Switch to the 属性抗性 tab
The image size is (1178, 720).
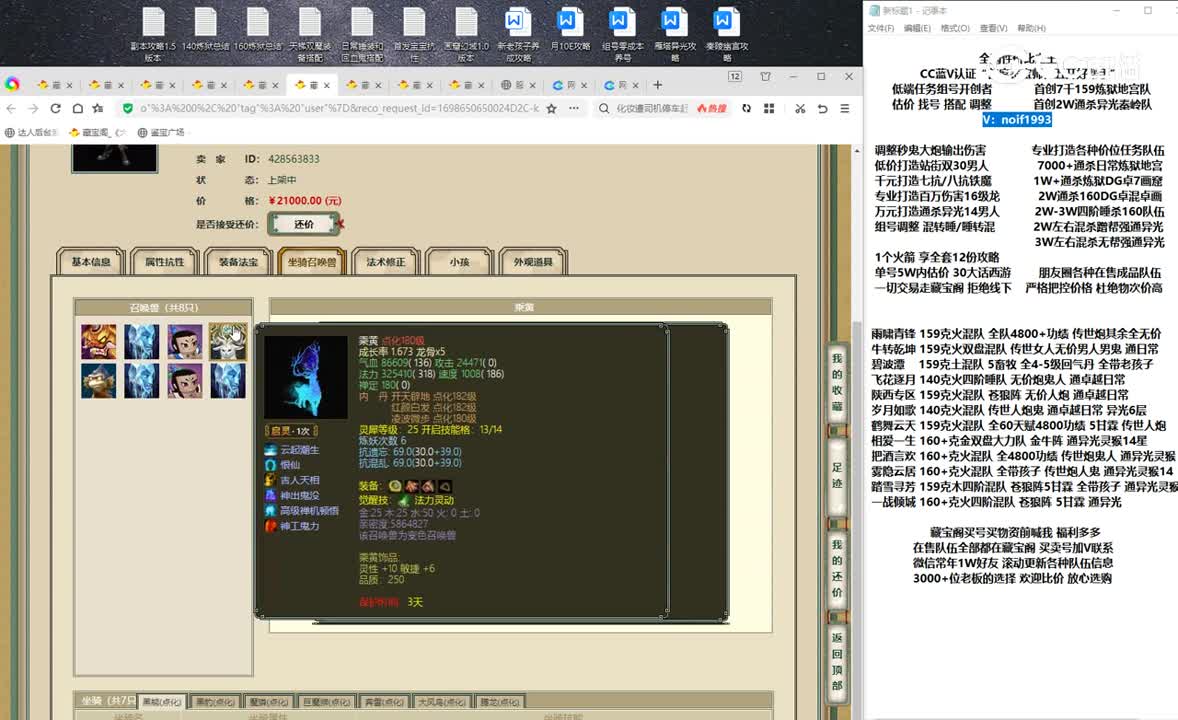click(165, 262)
